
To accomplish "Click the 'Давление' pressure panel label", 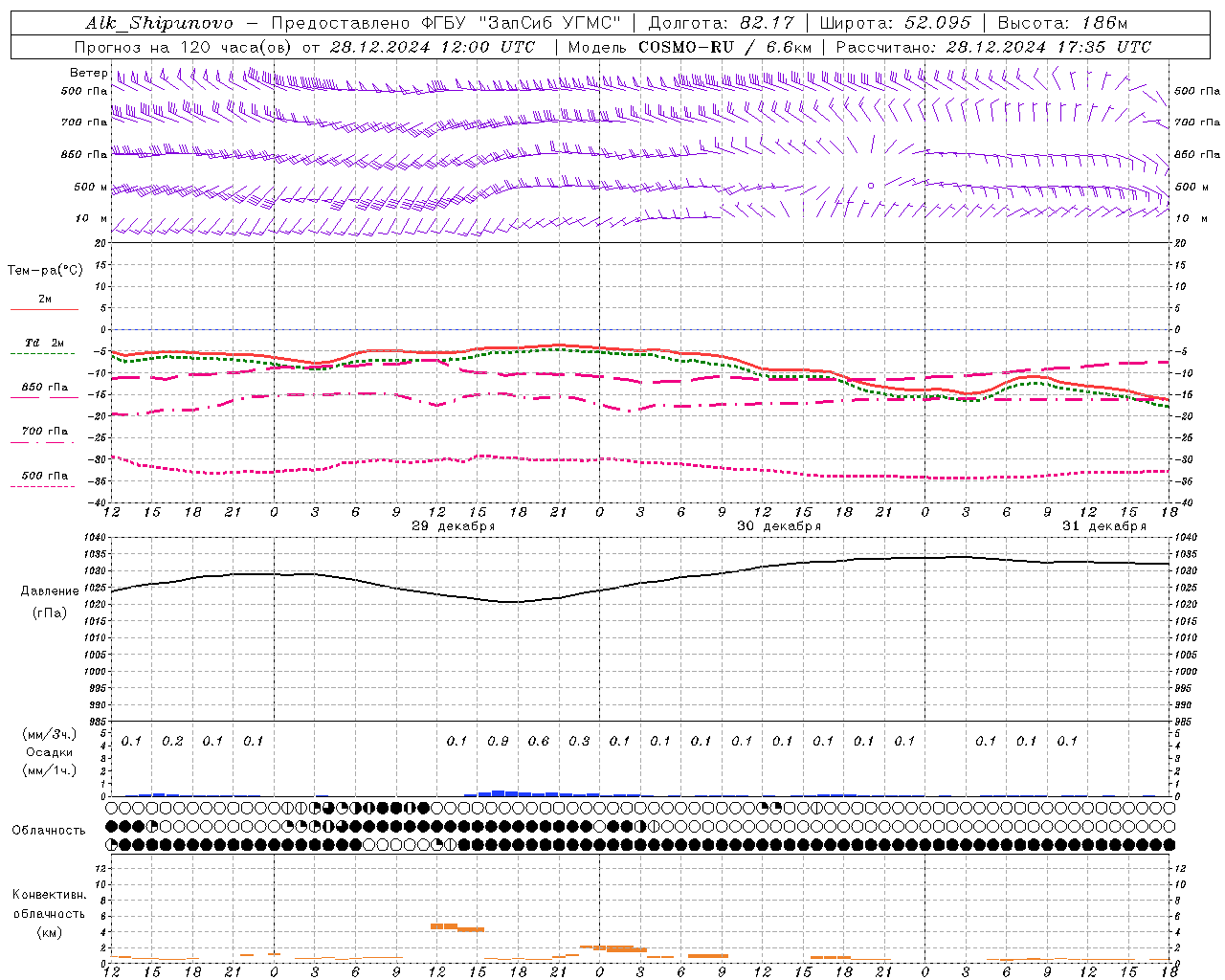I will 50,591.
